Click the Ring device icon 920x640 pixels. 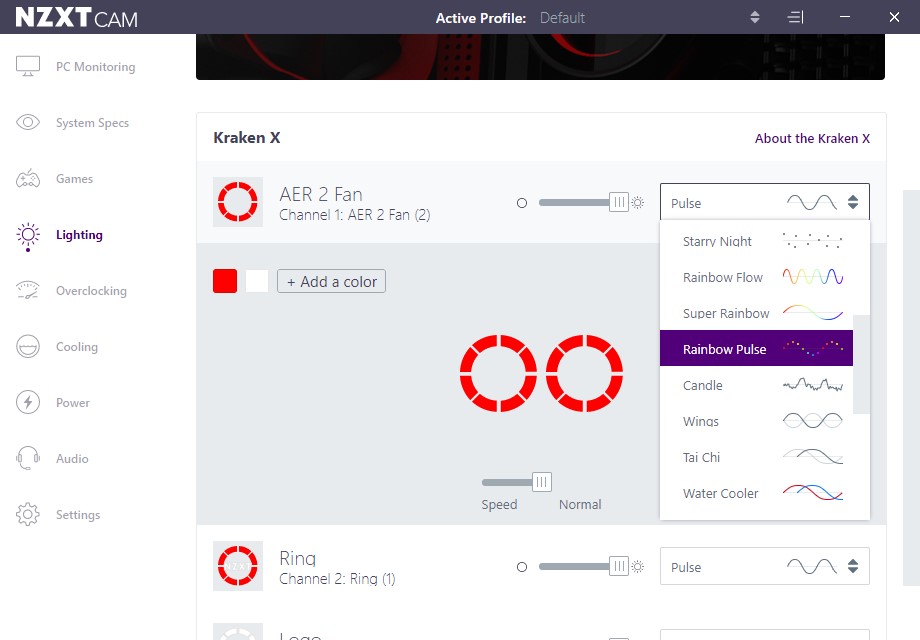click(238, 566)
